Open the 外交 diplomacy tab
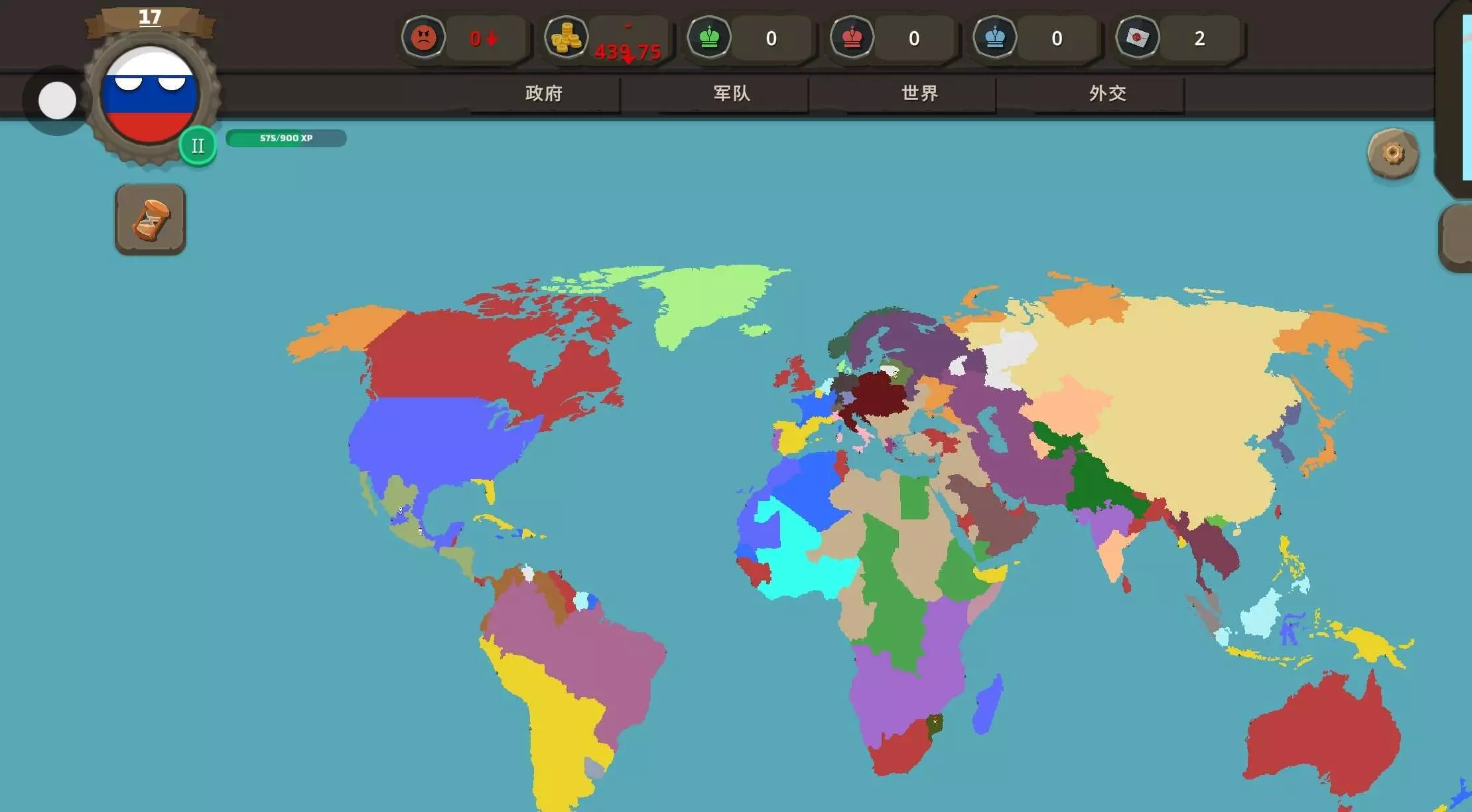Image resolution: width=1472 pixels, height=812 pixels. pyautogui.click(x=1107, y=94)
